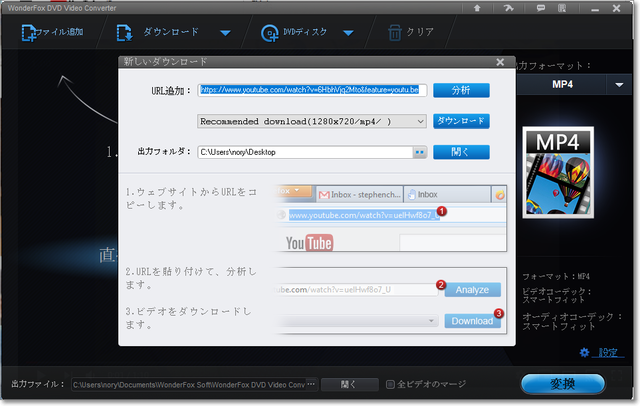Screen dimensions: 640x406
Task: Click the browse icon beside the 出力フォルダ field
Action: click(x=420, y=152)
